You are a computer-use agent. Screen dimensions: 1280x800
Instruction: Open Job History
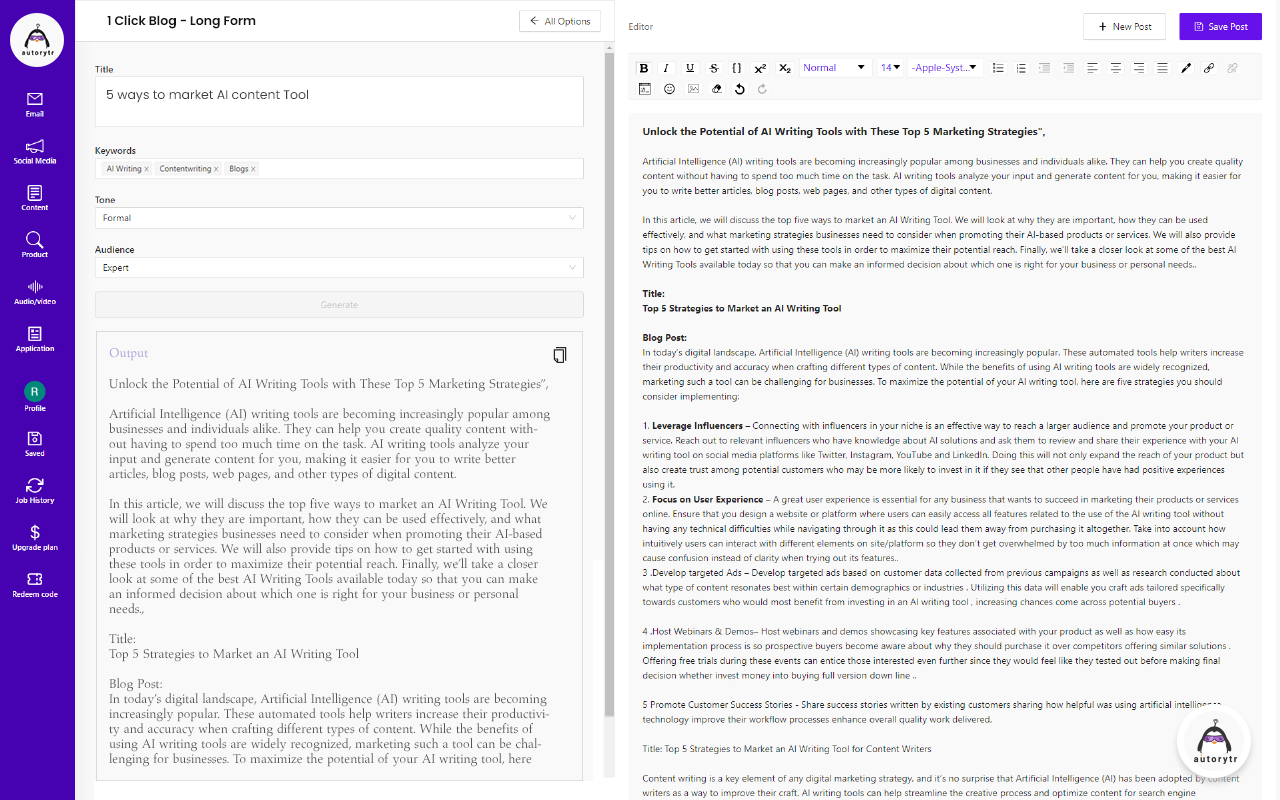(x=35, y=491)
